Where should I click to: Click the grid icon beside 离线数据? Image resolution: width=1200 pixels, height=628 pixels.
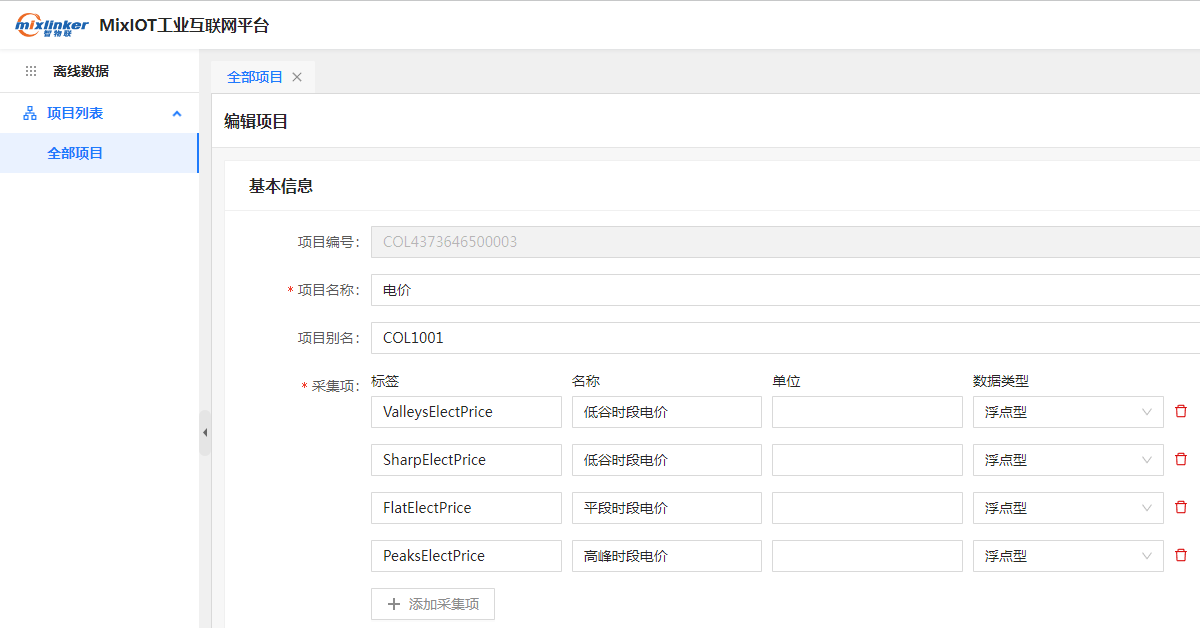31,72
